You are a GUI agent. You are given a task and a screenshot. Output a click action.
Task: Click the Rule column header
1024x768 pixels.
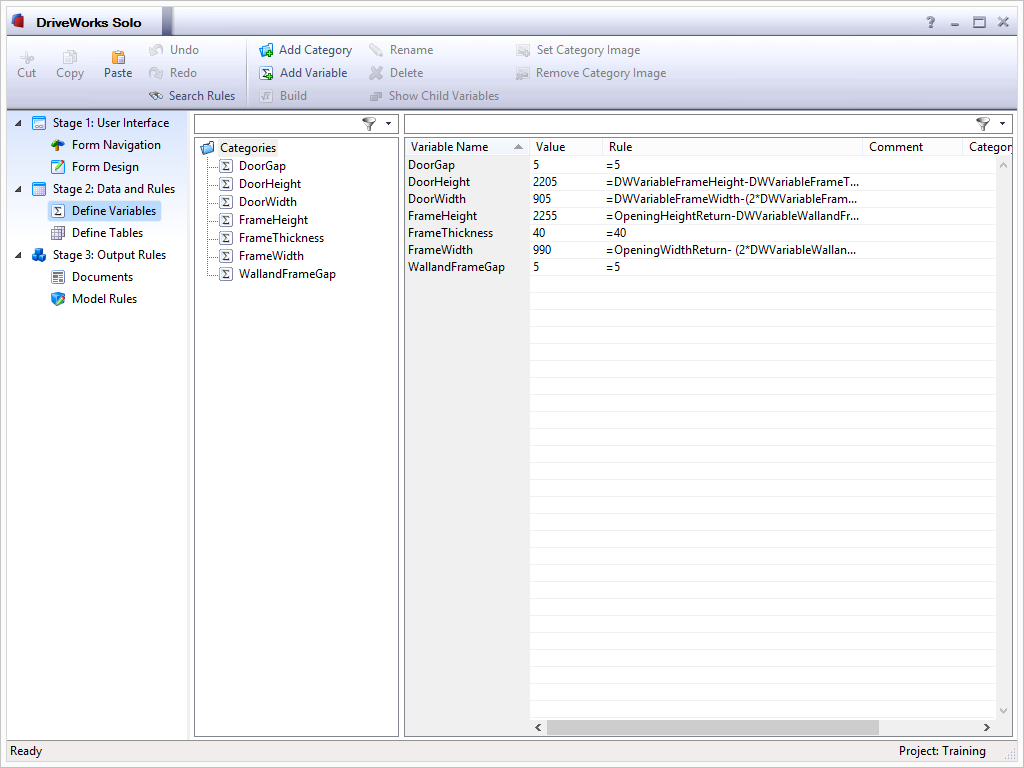pos(732,147)
